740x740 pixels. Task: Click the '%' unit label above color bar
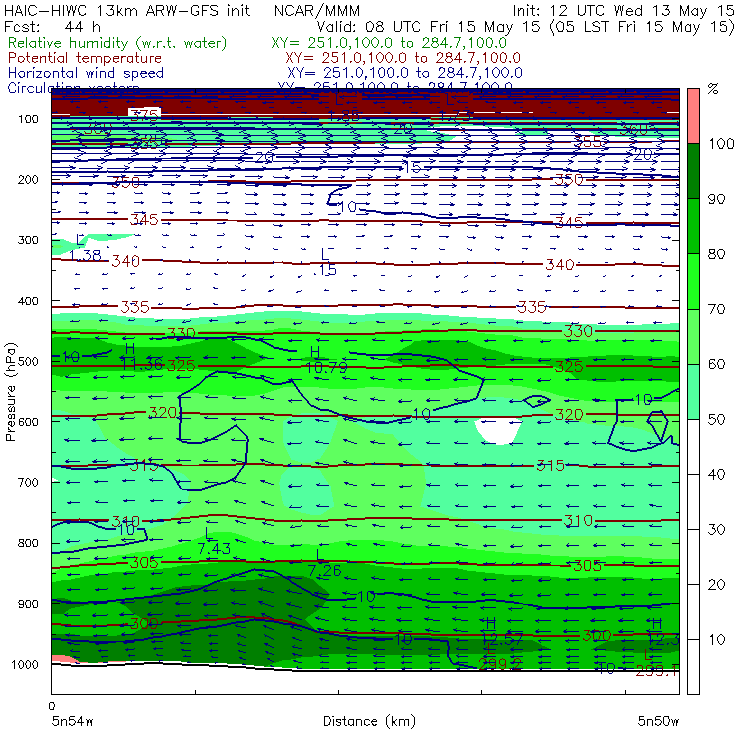point(713,88)
